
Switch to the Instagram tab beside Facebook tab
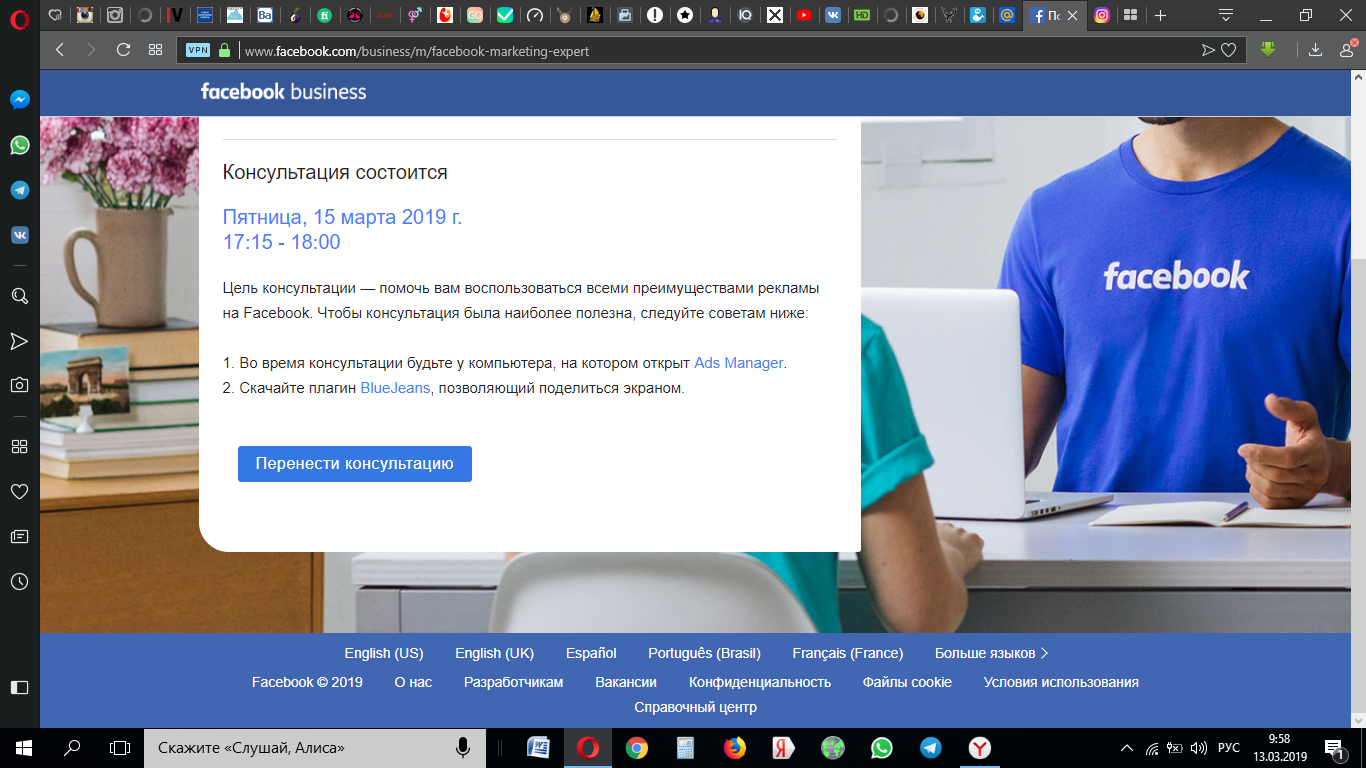click(x=1102, y=15)
